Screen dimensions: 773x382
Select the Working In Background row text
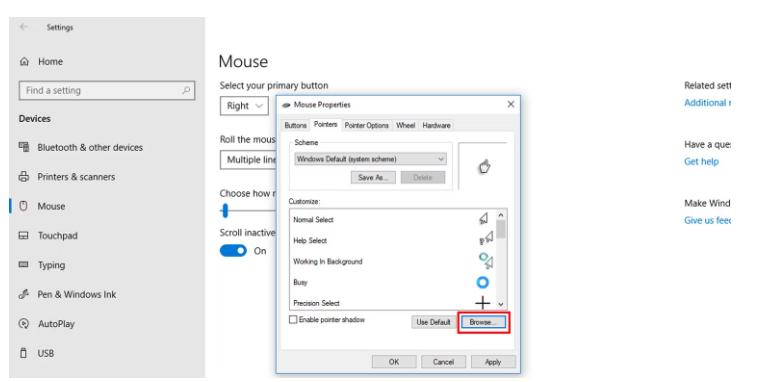pos(327,262)
